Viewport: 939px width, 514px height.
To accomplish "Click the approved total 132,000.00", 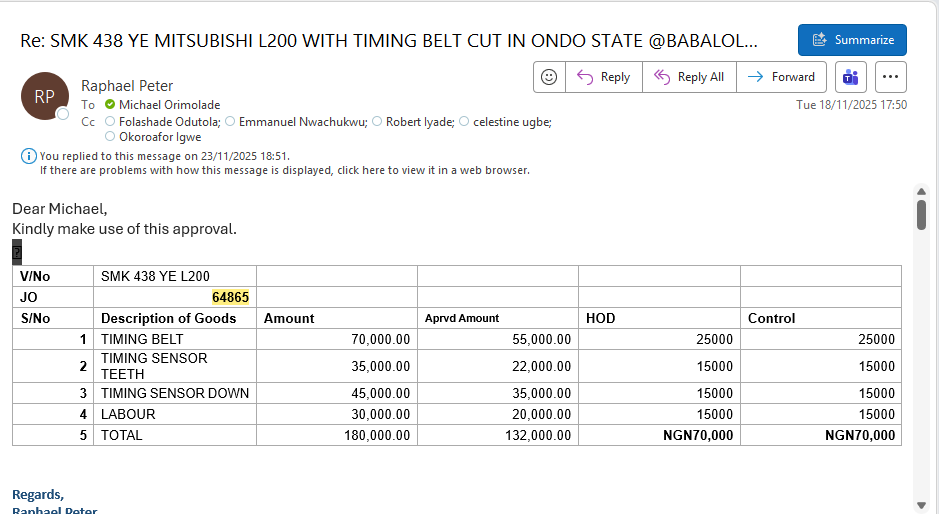I will (x=538, y=436).
